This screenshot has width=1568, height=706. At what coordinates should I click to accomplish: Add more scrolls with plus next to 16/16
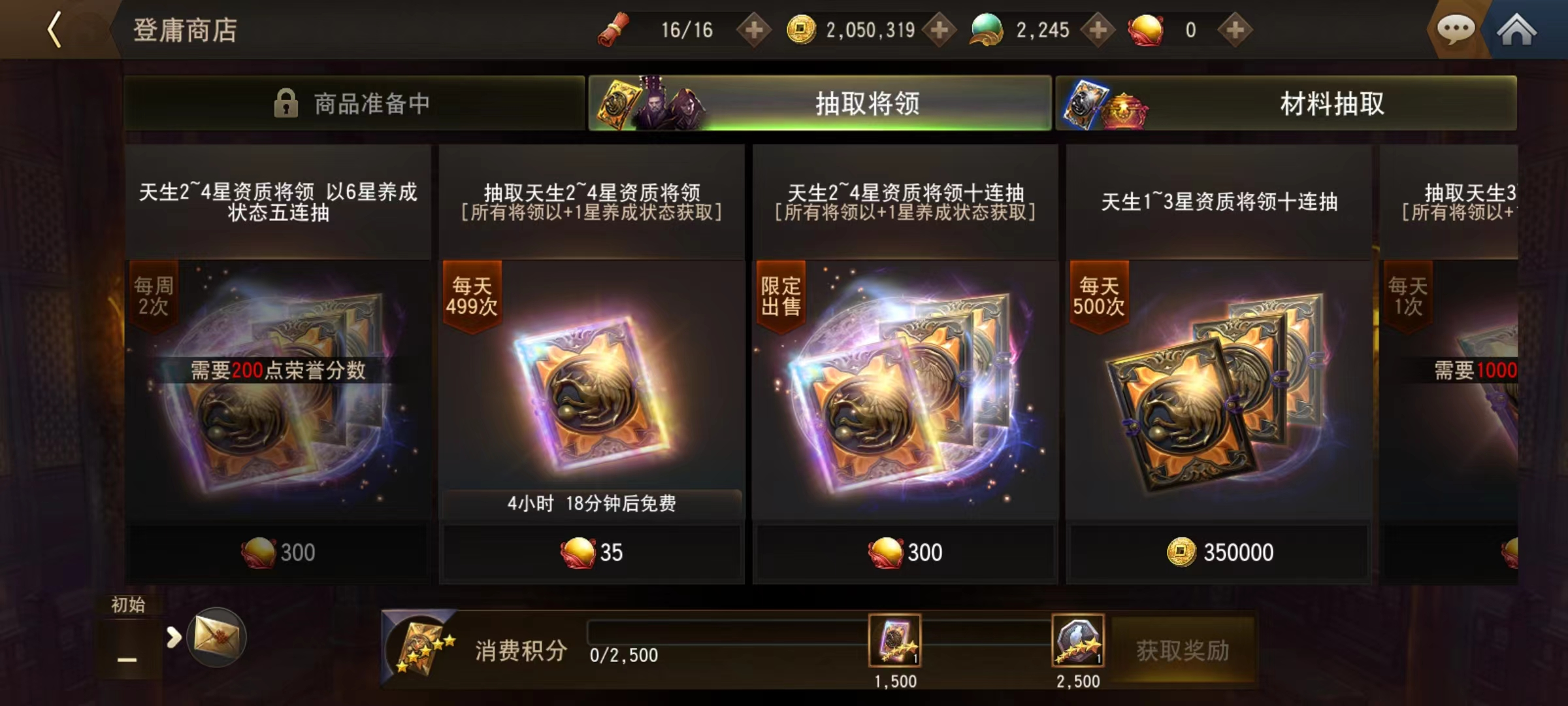(x=754, y=30)
